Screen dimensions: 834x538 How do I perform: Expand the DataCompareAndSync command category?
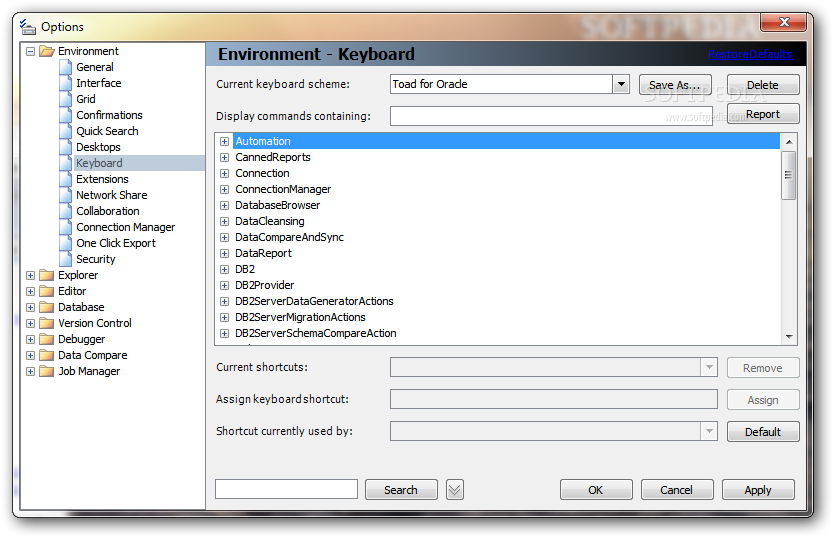(224, 237)
